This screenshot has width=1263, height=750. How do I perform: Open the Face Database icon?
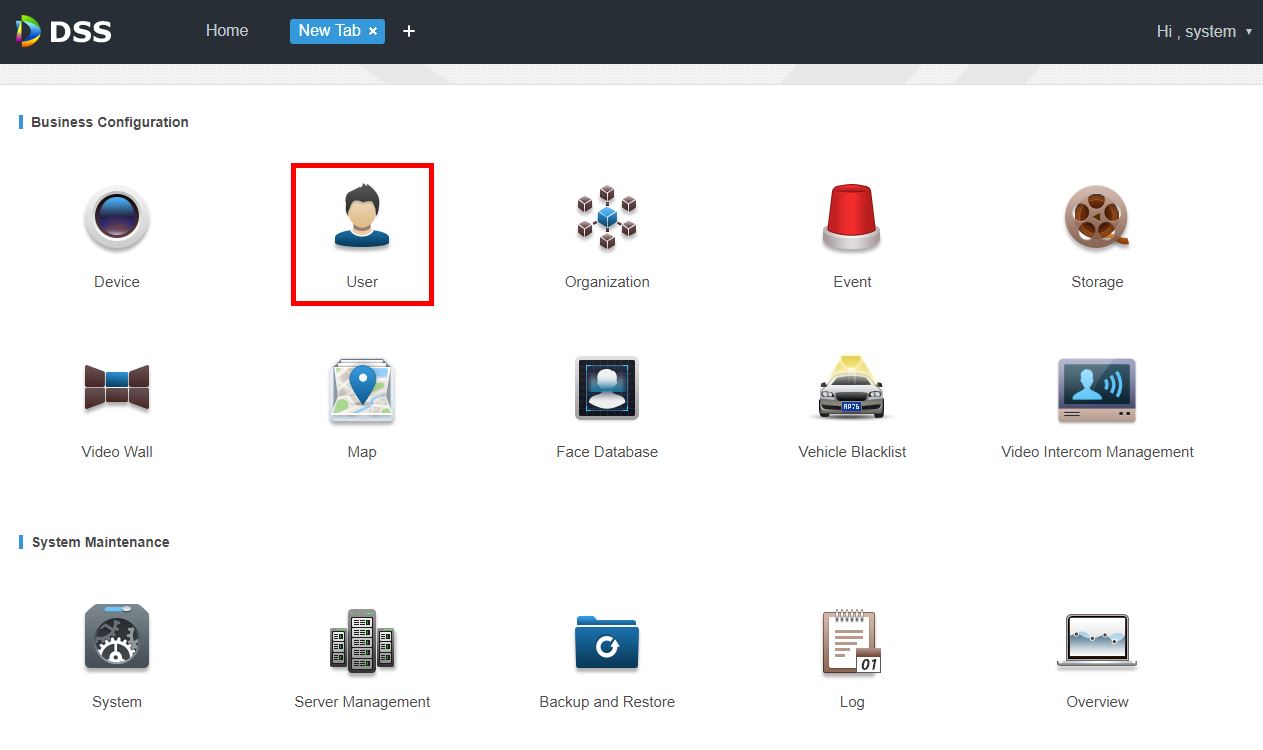pos(607,388)
